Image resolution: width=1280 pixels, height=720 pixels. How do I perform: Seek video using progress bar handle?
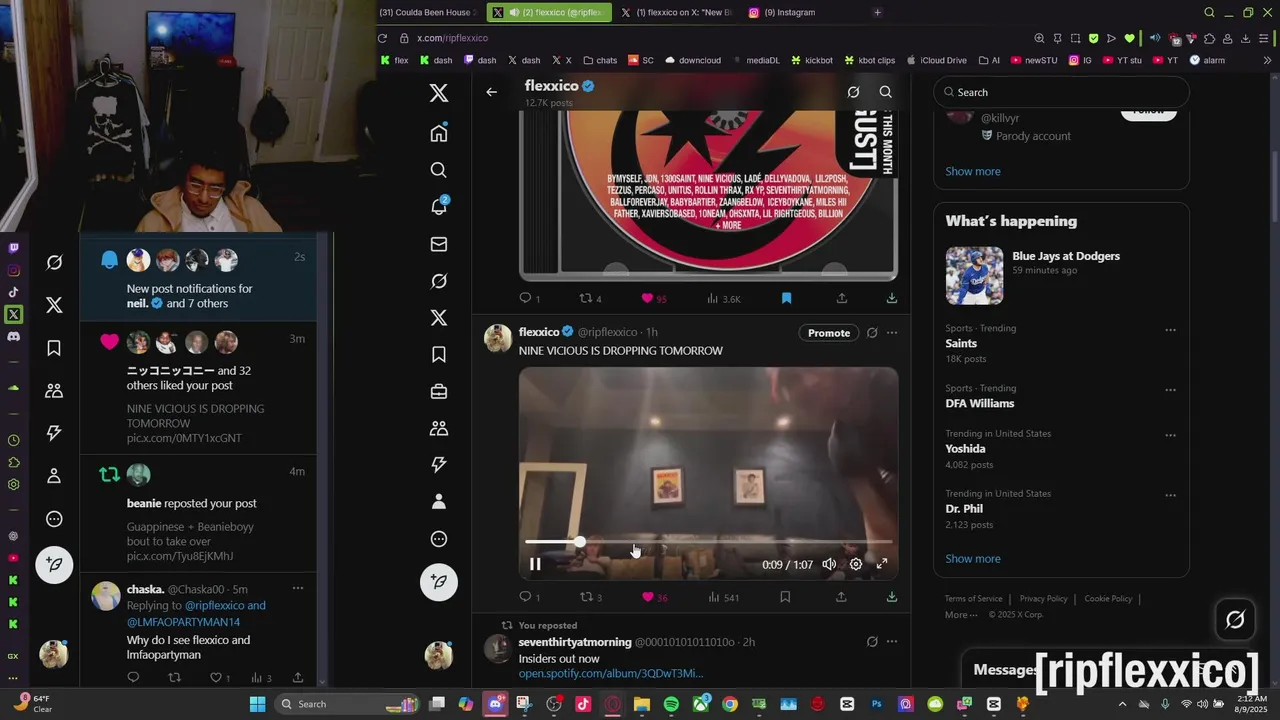[579, 541]
